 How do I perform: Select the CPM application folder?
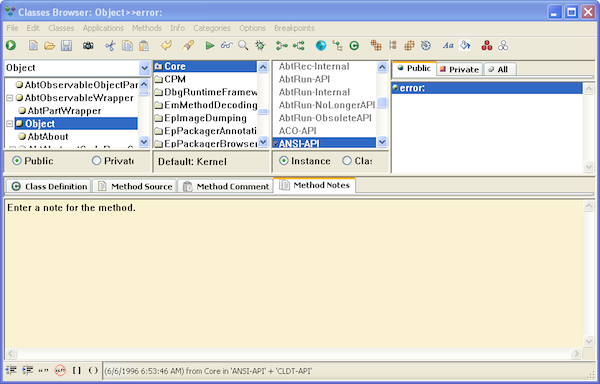[175, 79]
